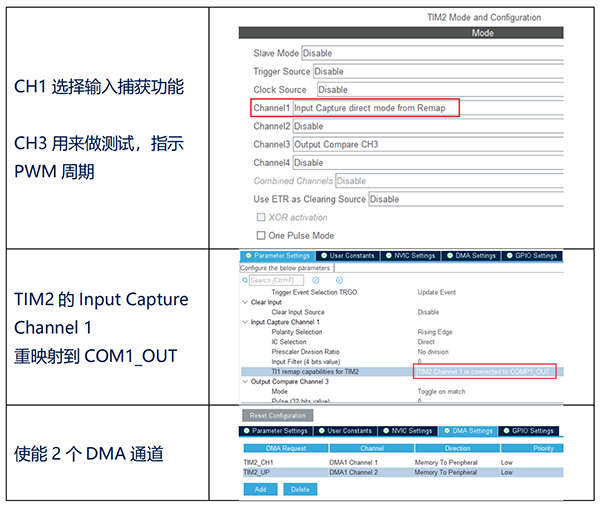
Task: Switch to upper Parameter Settings tab
Action: click(277, 256)
